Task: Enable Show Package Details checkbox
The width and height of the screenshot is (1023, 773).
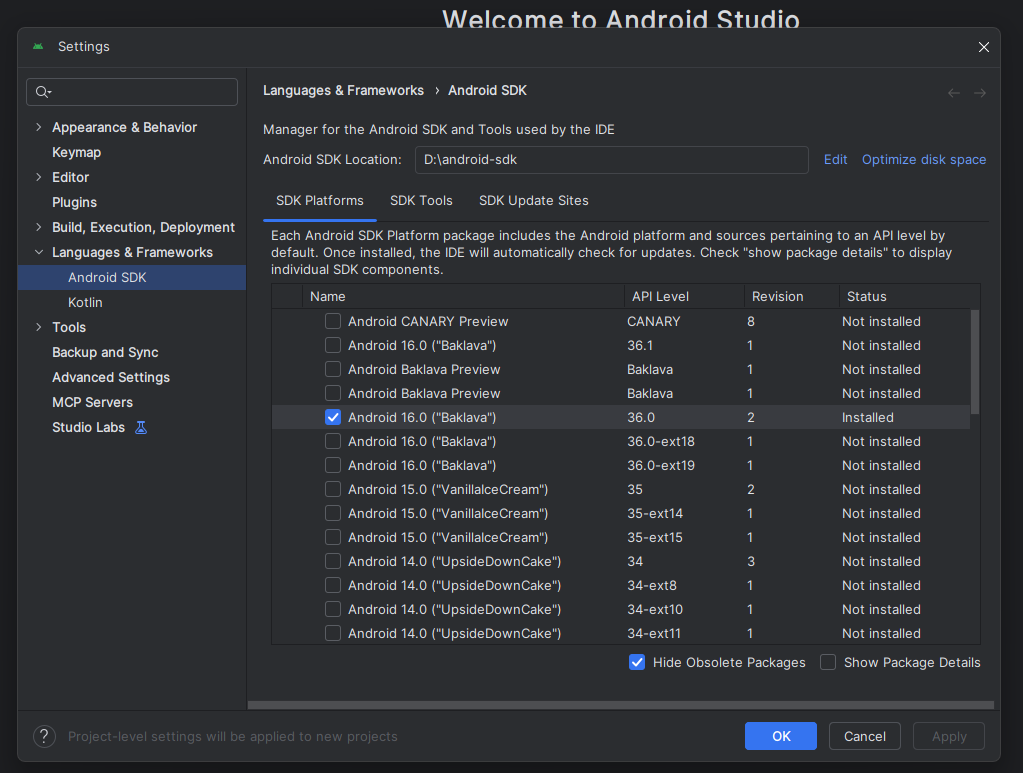Action: (828, 662)
